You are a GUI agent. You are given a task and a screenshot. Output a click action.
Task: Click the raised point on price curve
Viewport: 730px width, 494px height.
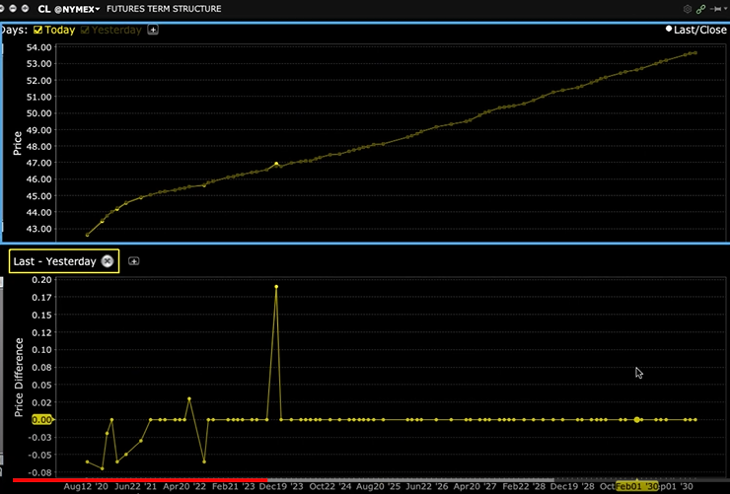coord(276,164)
